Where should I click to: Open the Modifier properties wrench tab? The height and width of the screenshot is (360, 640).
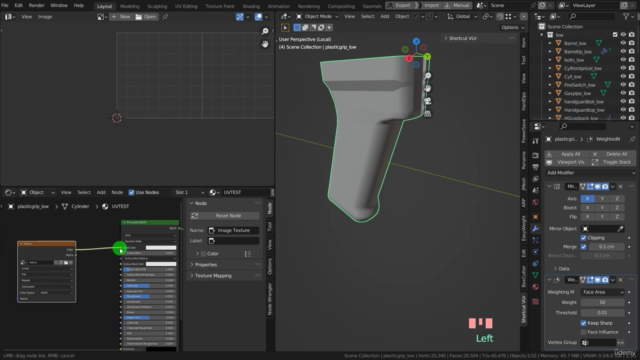[x=535, y=228]
